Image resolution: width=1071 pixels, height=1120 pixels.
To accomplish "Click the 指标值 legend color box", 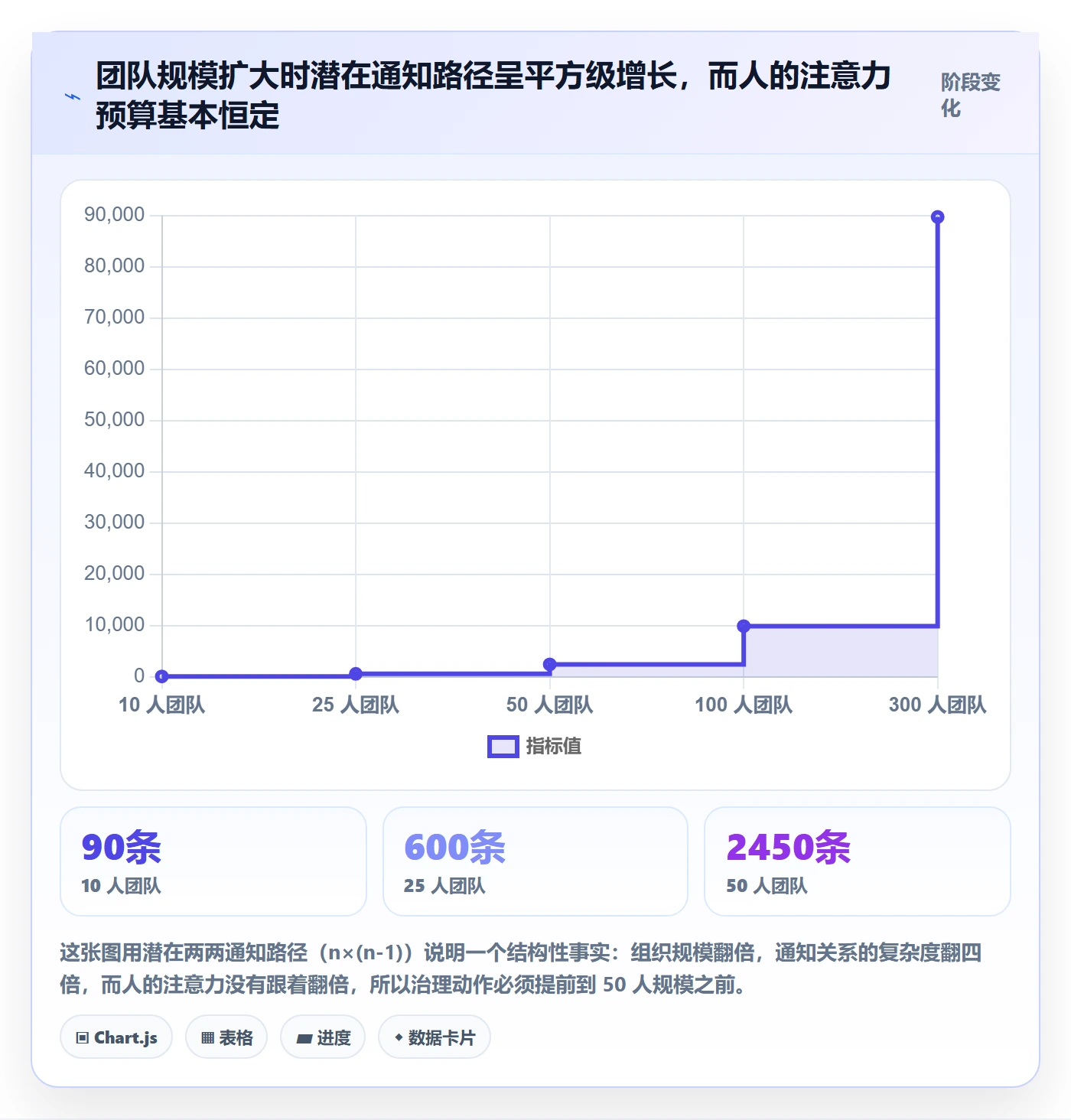I will point(503,747).
